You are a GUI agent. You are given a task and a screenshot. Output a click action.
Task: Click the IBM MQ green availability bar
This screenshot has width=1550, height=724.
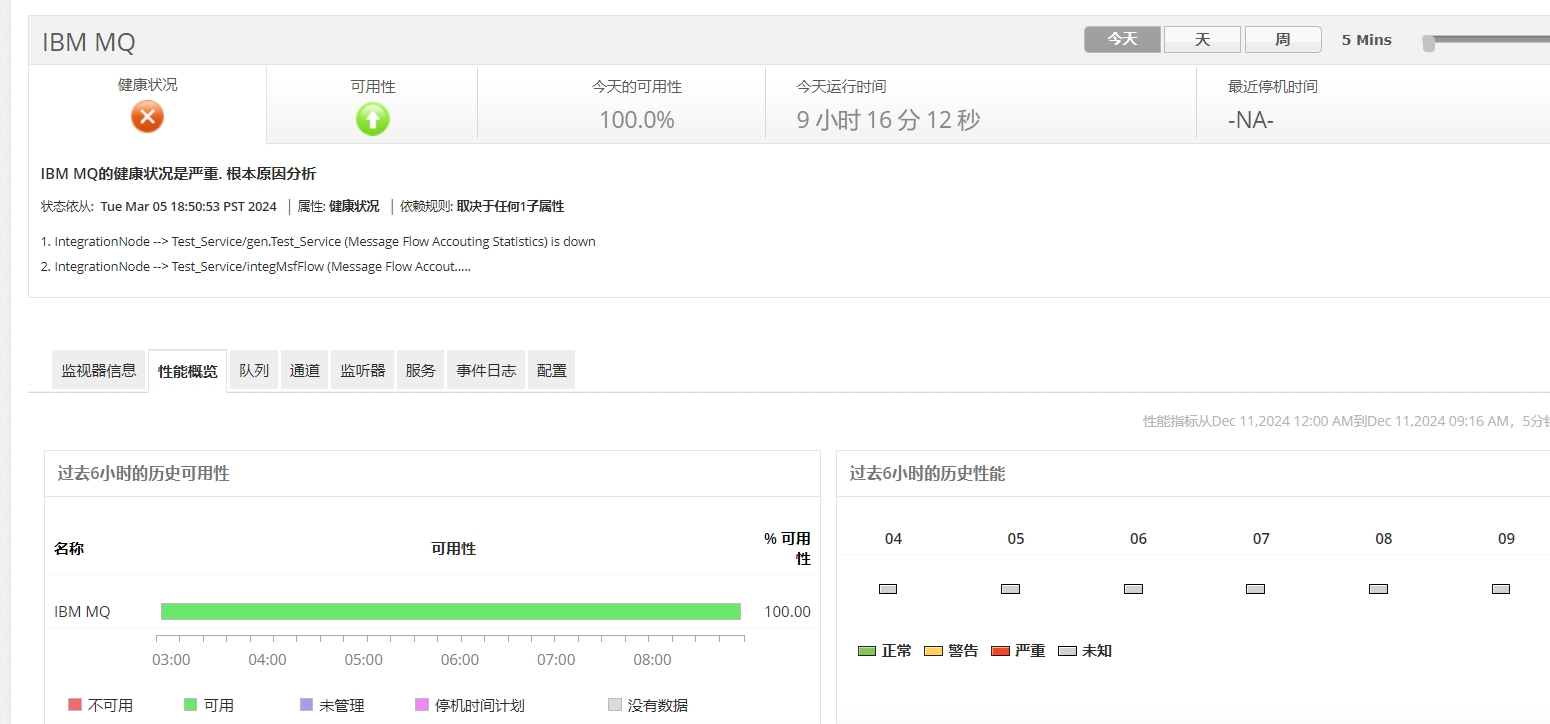[x=451, y=612]
